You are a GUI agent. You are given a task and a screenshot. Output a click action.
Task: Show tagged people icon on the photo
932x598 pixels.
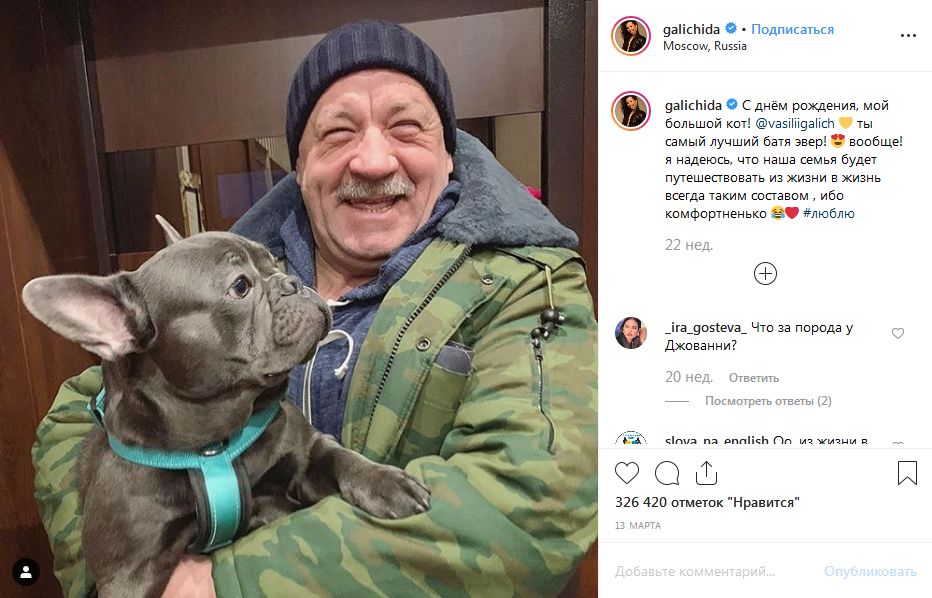point(26,572)
